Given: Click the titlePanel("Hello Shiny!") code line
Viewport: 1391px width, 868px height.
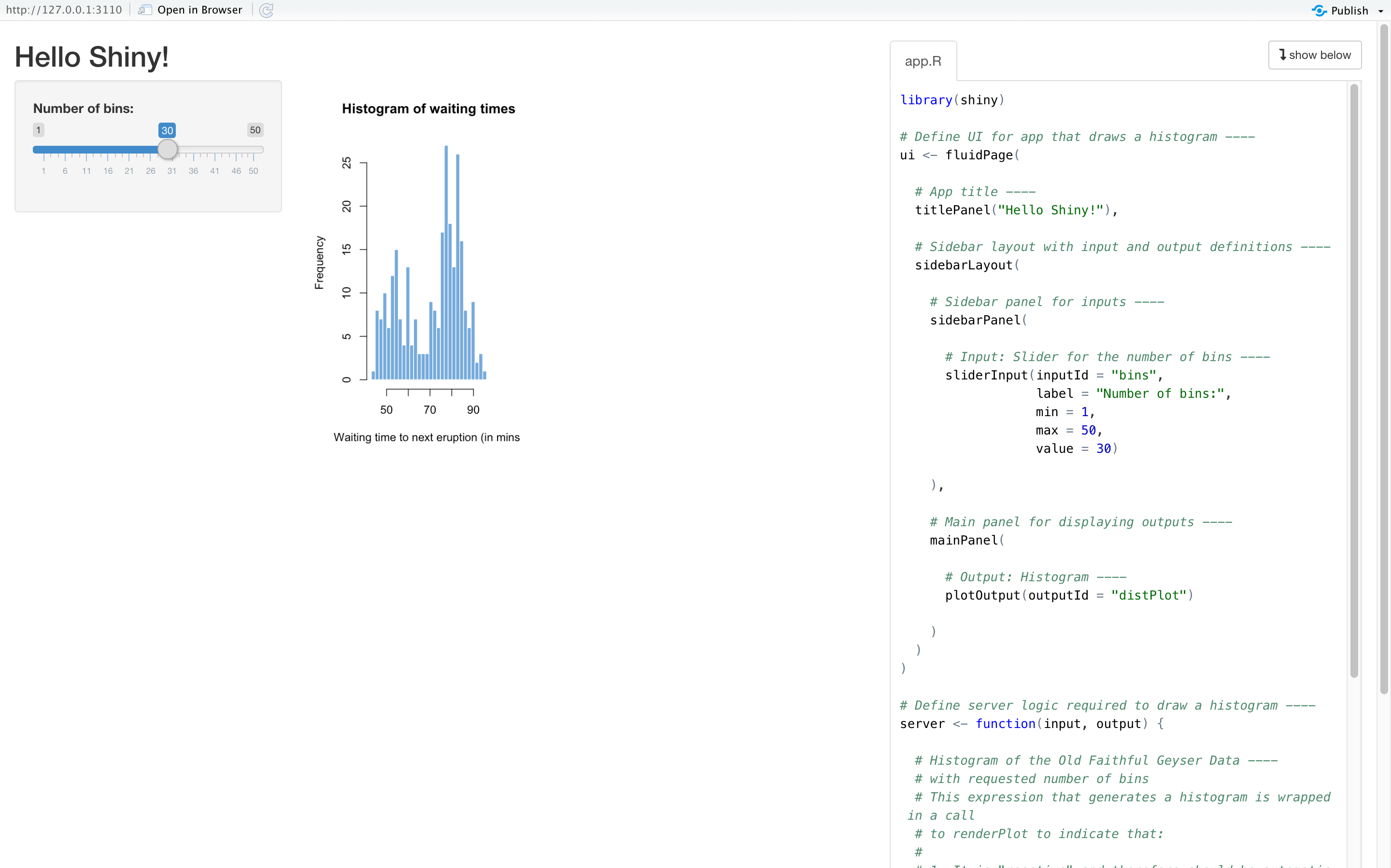Looking at the screenshot, I should (x=1016, y=210).
